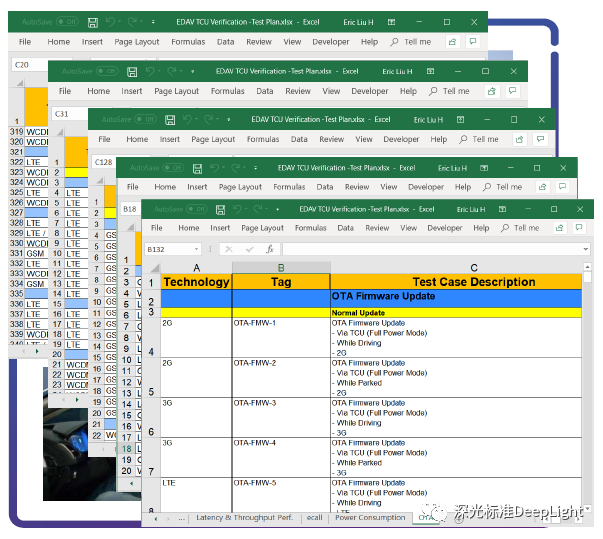Switch to Power Consumption sheet tab
The width and height of the screenshot is (603, 539).
pos(370,517)
